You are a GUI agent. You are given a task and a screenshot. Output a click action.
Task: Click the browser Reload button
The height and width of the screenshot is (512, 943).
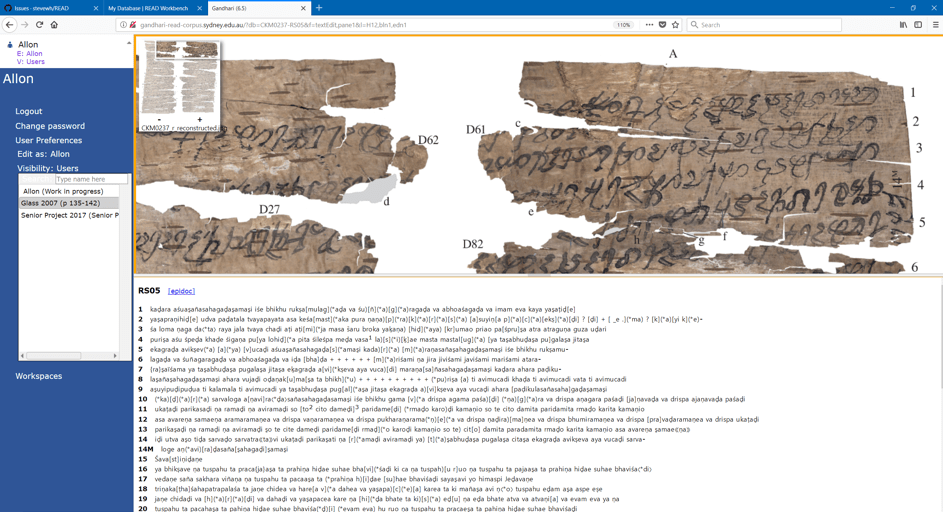pyautogui.click(x=40, y=25)
